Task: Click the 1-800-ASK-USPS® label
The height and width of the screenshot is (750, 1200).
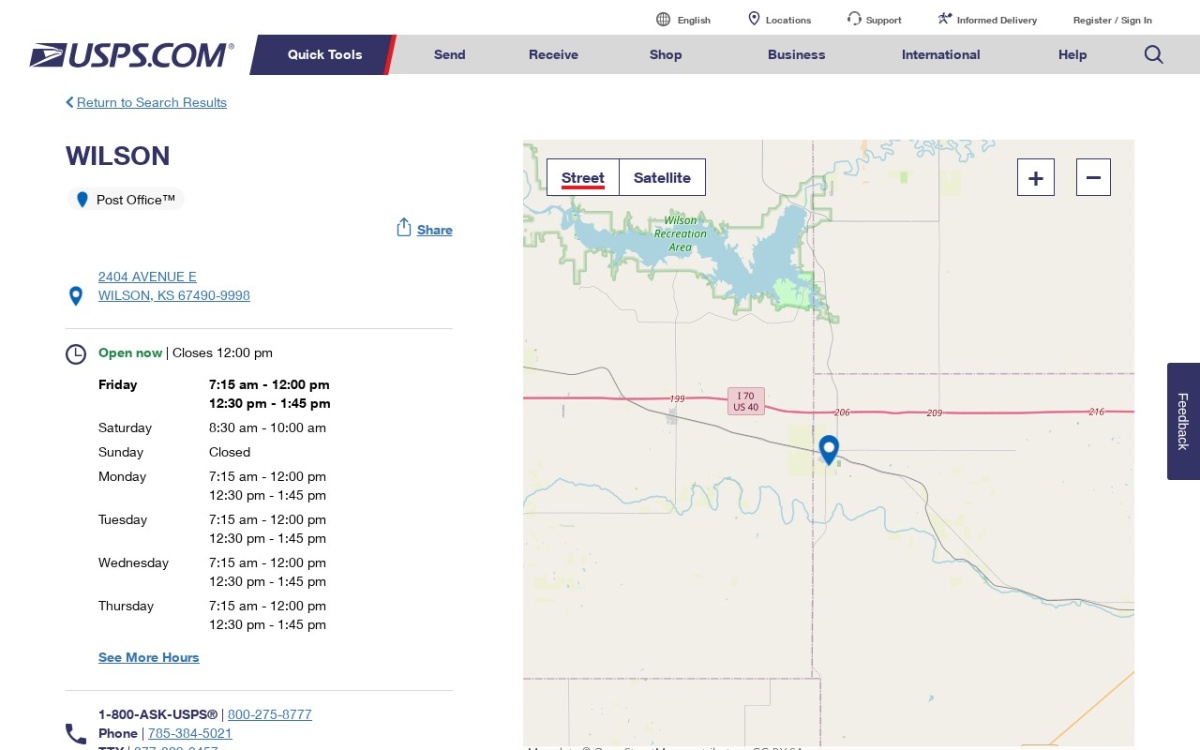Action: [x=158, y=714]
